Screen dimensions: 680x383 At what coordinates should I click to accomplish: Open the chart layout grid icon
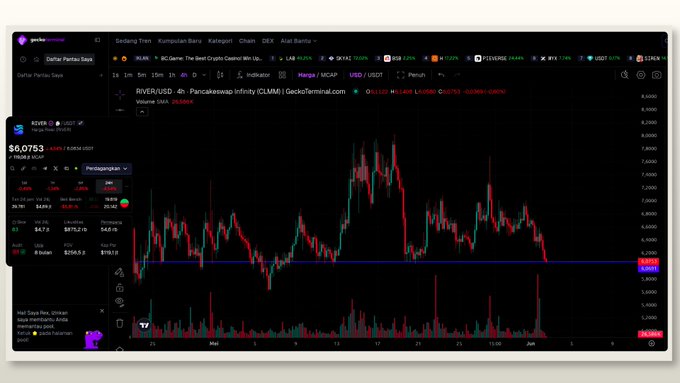point(282,75)
